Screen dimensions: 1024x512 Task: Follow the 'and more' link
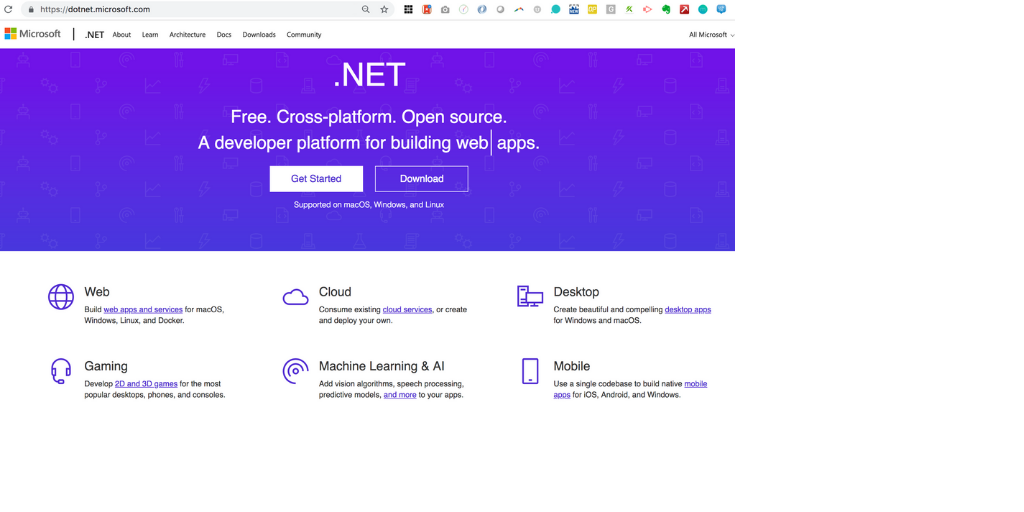[400, 395]
